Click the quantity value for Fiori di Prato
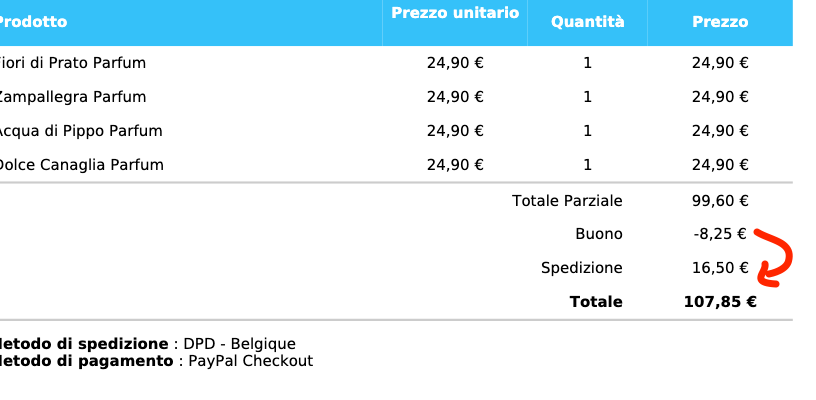This screenshot has width=816, height=400. [x=587, y=63]
